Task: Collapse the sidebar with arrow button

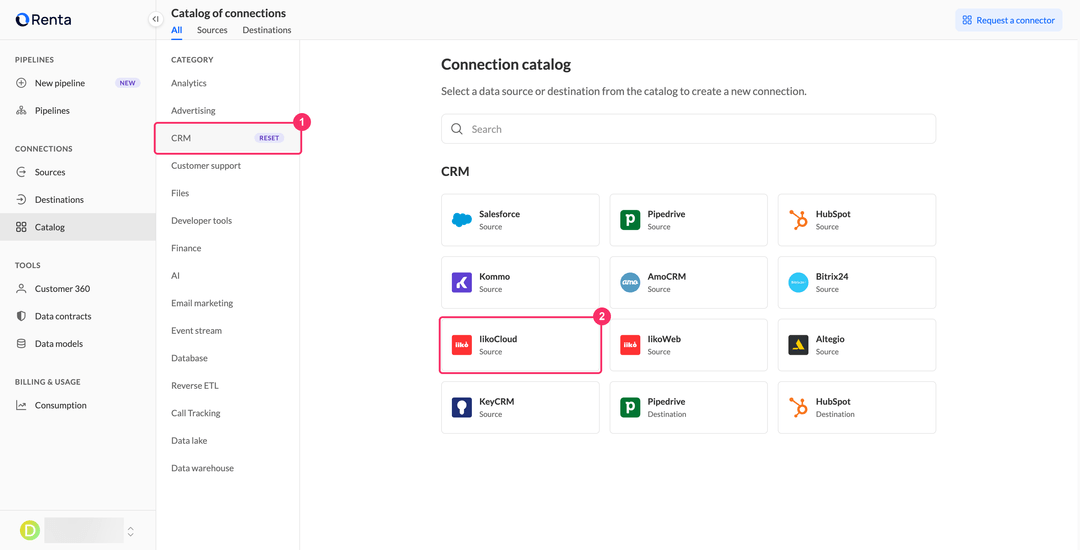Action: (156, 19)
